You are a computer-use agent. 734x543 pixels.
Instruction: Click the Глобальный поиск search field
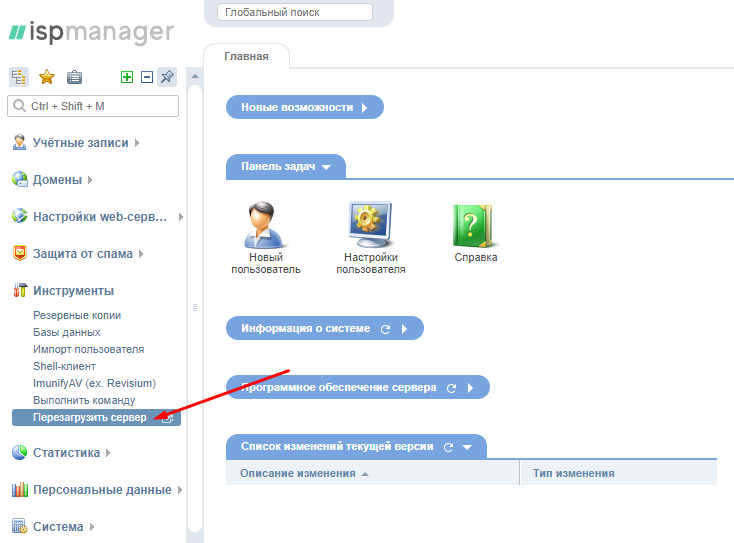pos(294,12)
